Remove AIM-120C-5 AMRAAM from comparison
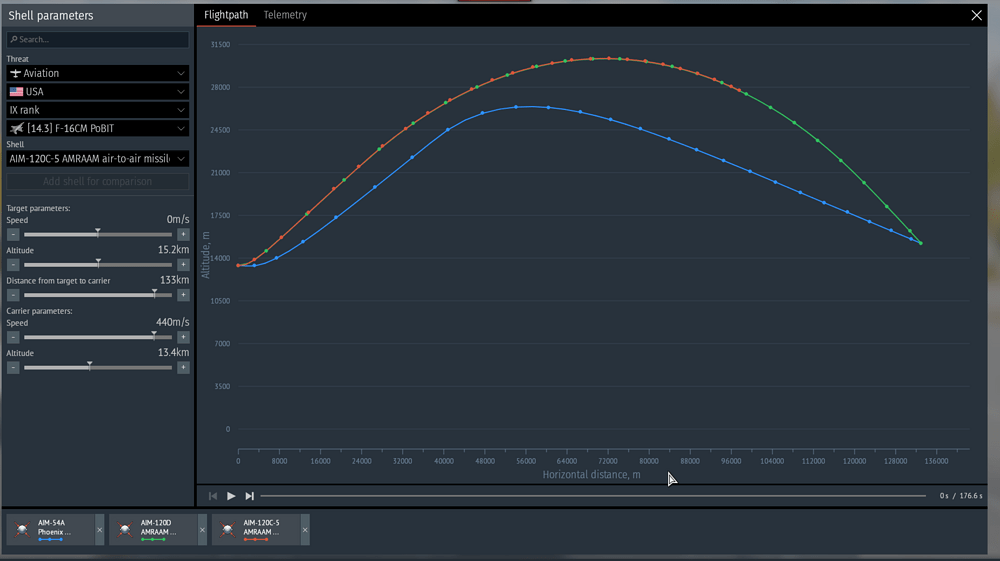This screenshot has height=561, width=1000. (x=305, y=530)
